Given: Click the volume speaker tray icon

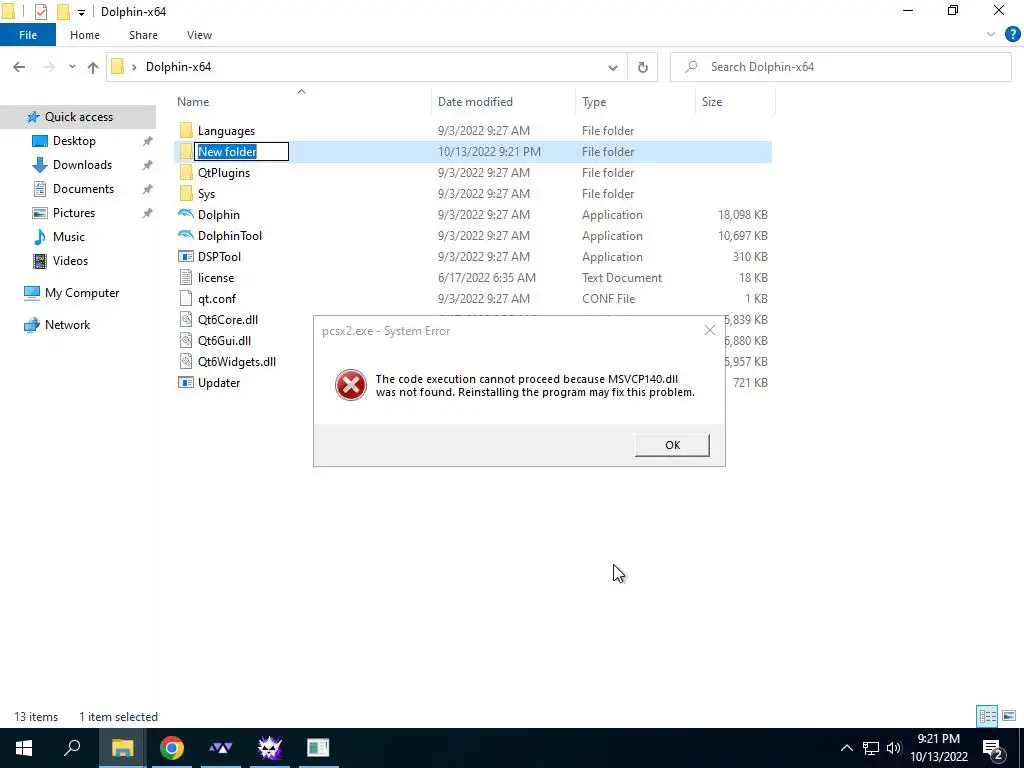Looking at the screenshot, I should [x=894, y=748].
